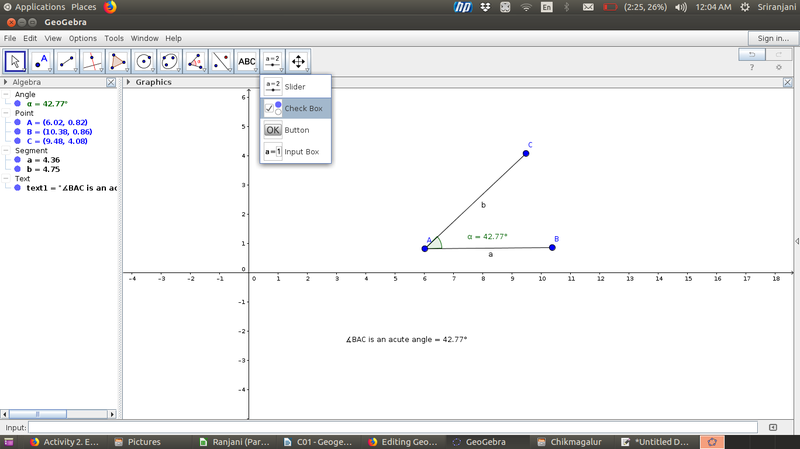
Task: Open the Dropbox tray icon
Action: [x=485, y=7]
